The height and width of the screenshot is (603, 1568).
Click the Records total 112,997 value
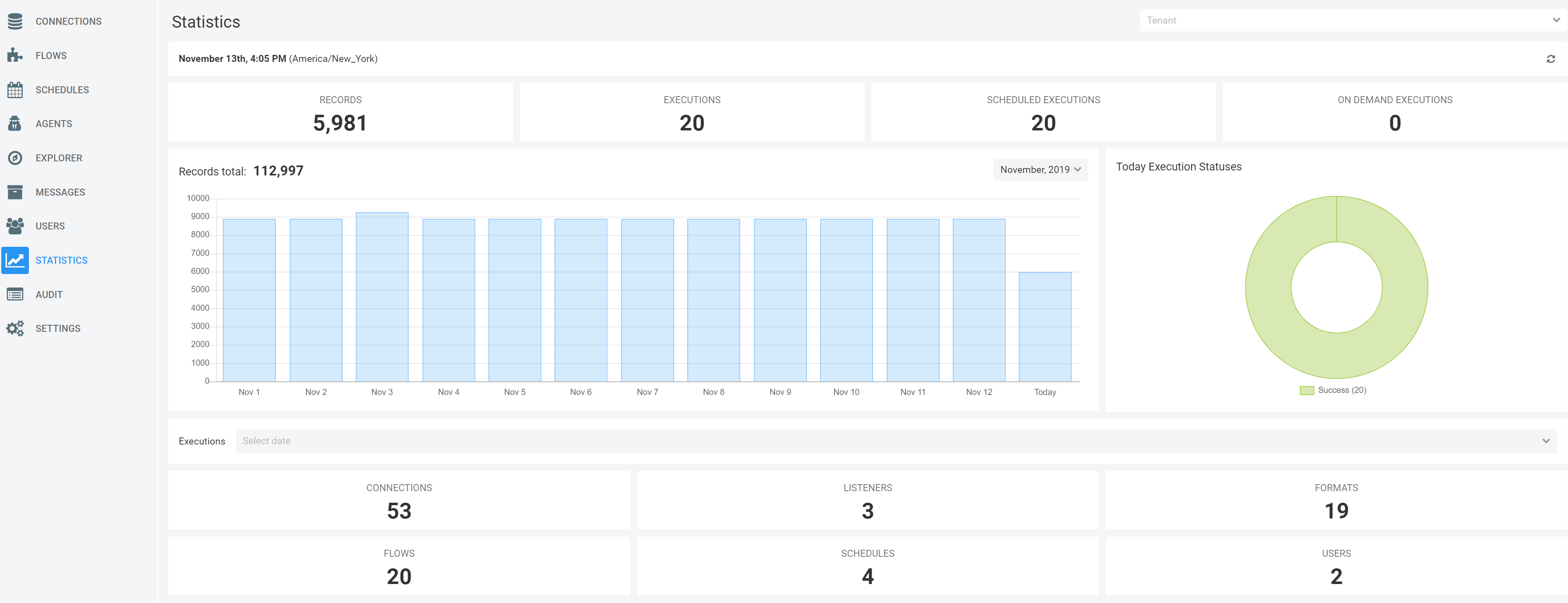tap(278, 171)
